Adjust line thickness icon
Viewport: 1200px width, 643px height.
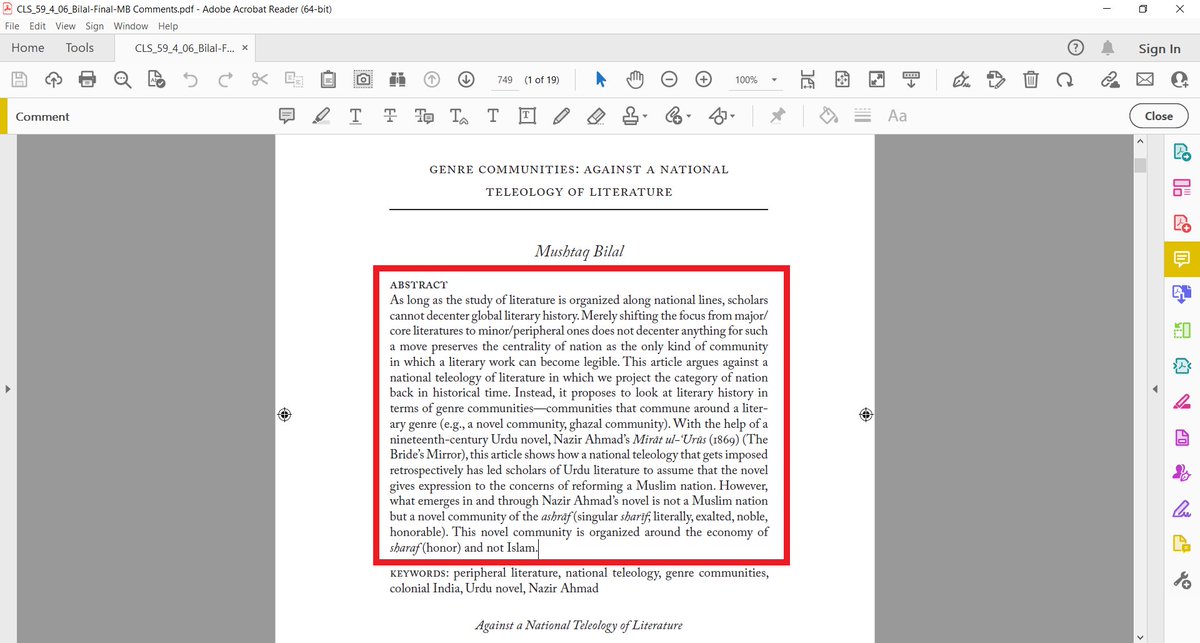point(862,116)
